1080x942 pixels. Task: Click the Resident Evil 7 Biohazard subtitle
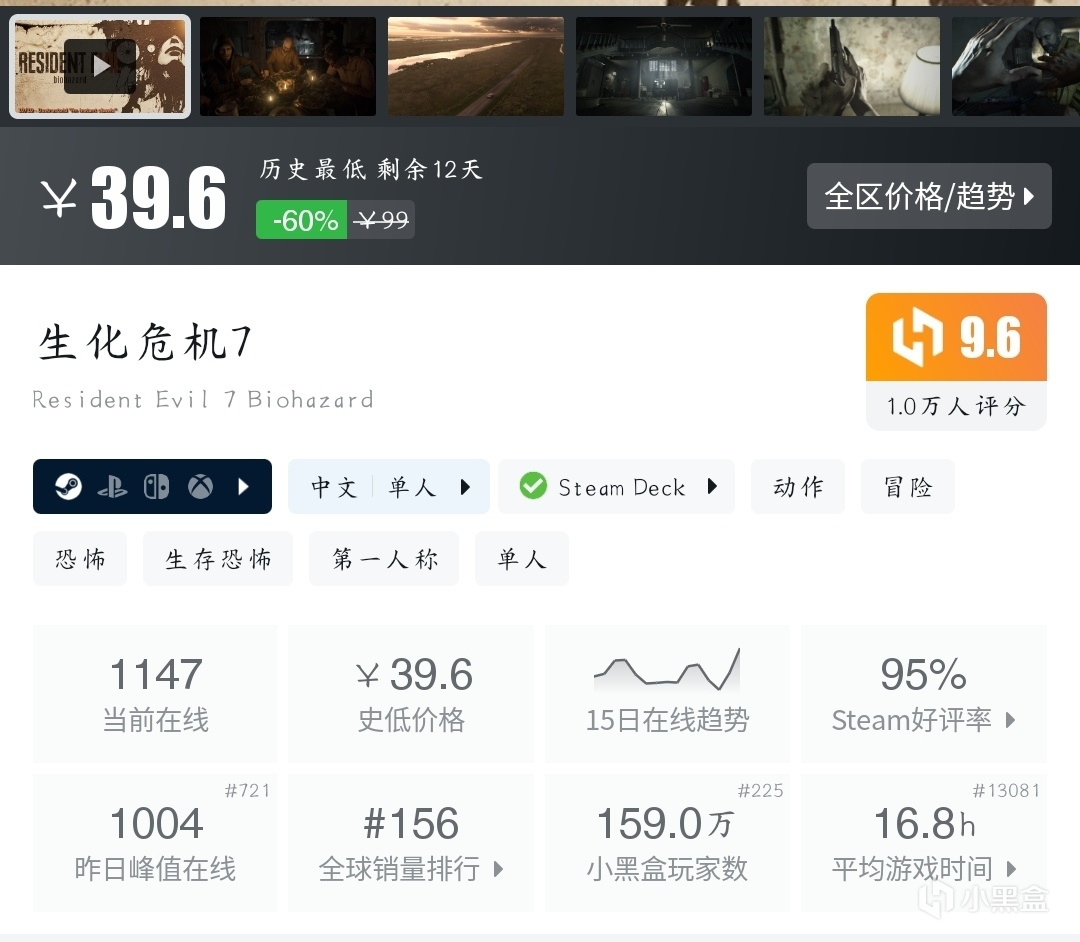(x=203, y=399)
